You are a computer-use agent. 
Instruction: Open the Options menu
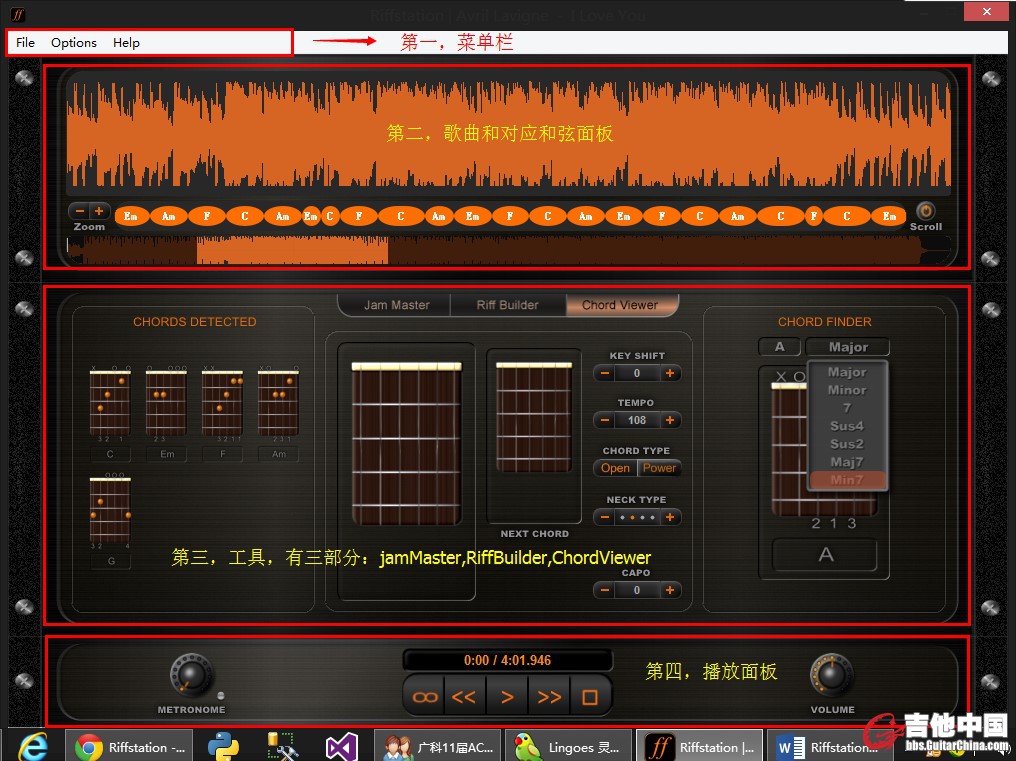74,43
